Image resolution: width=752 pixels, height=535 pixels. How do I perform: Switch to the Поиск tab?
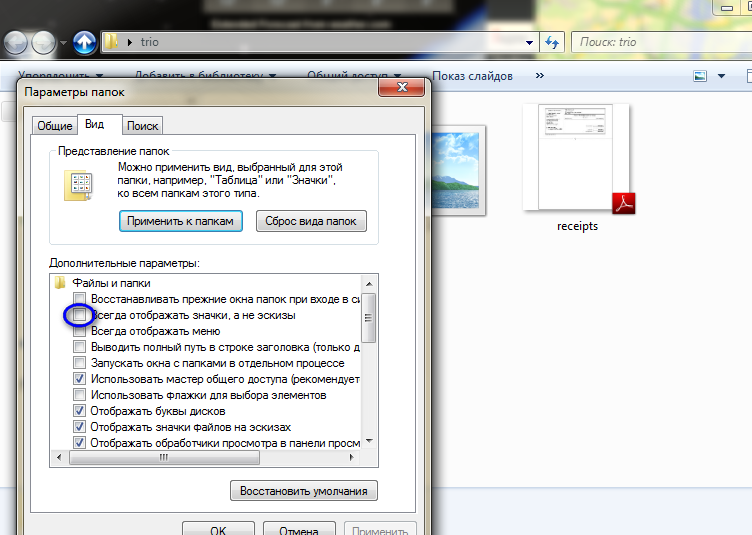point(142,126)
